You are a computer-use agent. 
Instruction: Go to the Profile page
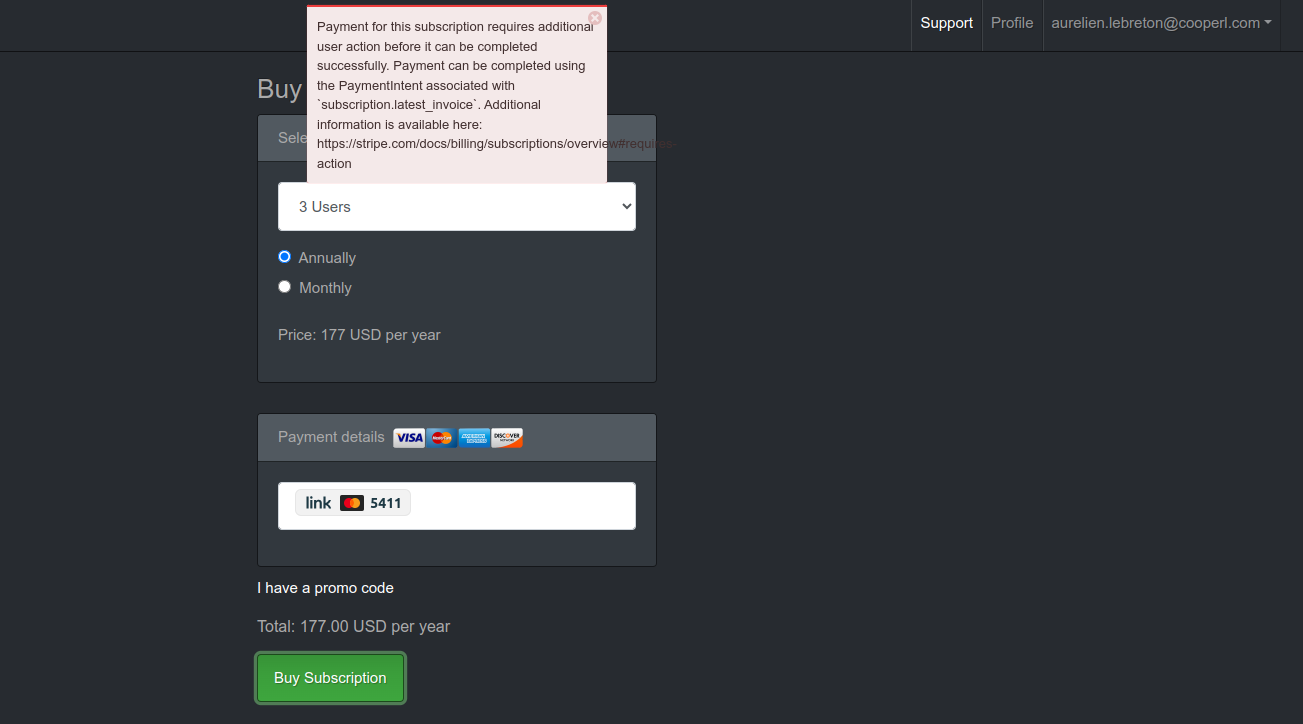(1012, 23)
